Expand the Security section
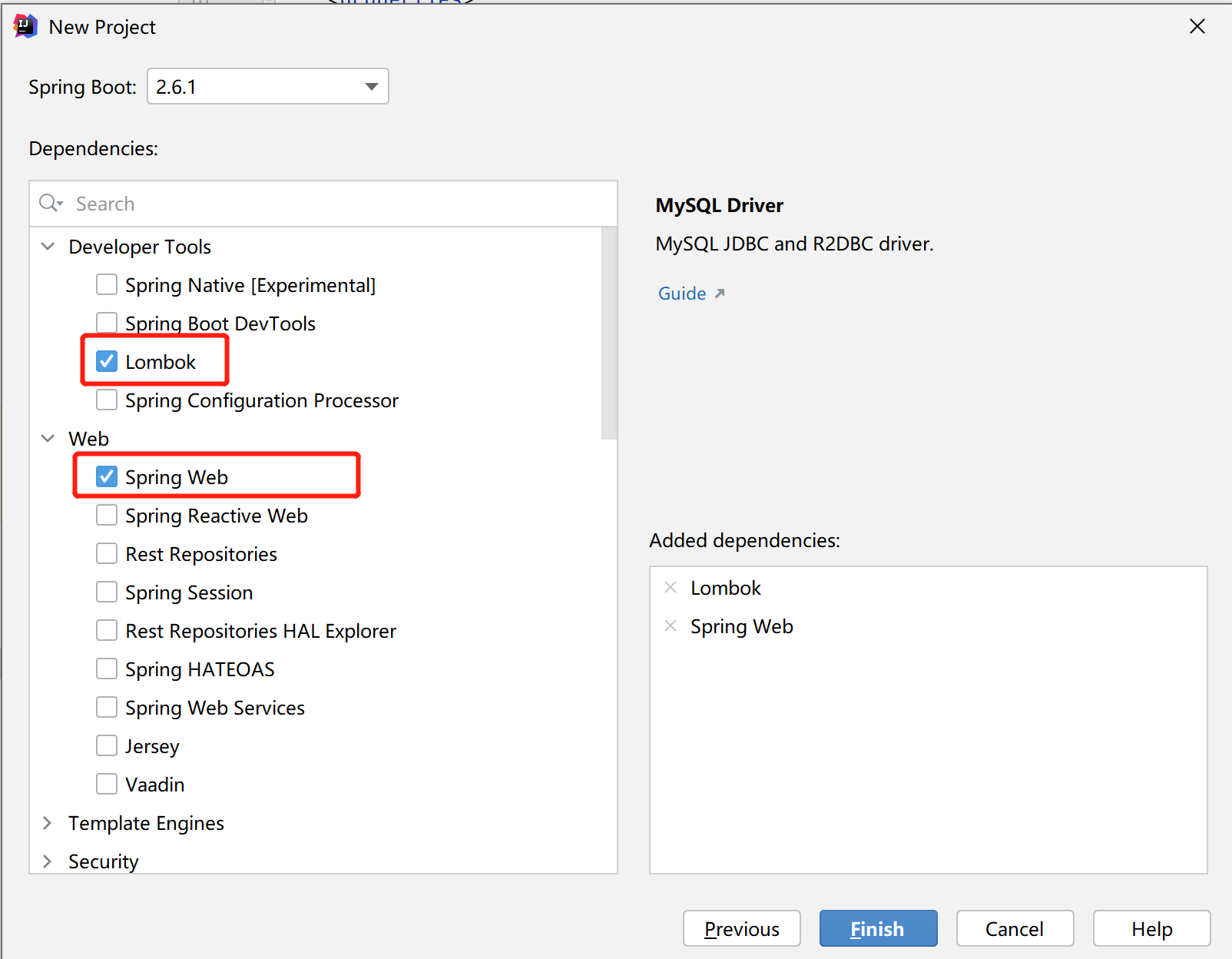The image size is (1232, 959). pos(48,861)
